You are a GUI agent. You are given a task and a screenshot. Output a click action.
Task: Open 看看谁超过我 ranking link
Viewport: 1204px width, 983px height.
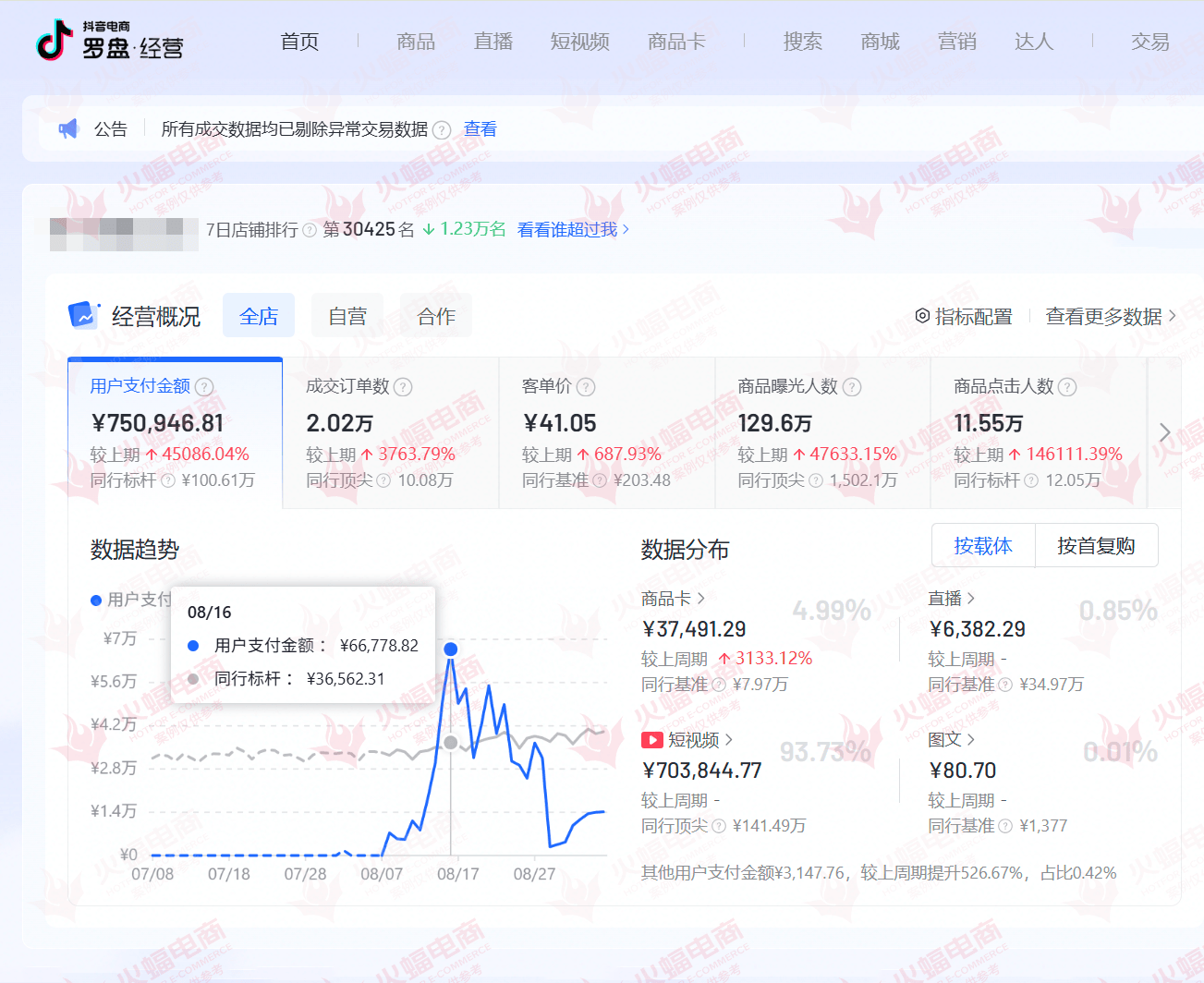pyautogui.click(x=573, y=229)
